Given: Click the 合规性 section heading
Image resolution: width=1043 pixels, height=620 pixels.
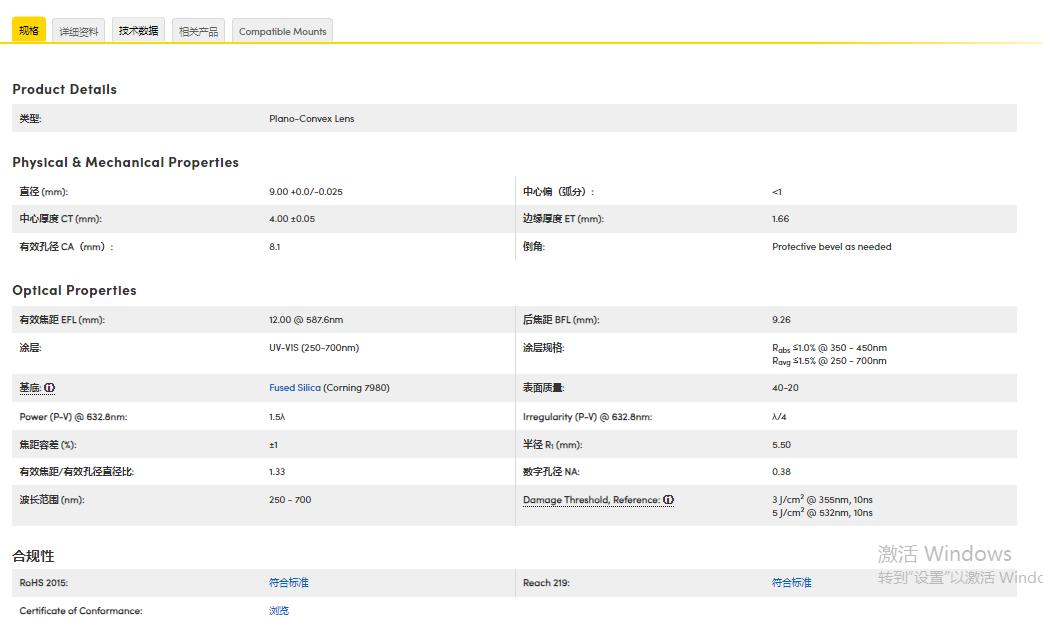Looking at the screenshot, I should pyautogui.click(x=33, y=556).
